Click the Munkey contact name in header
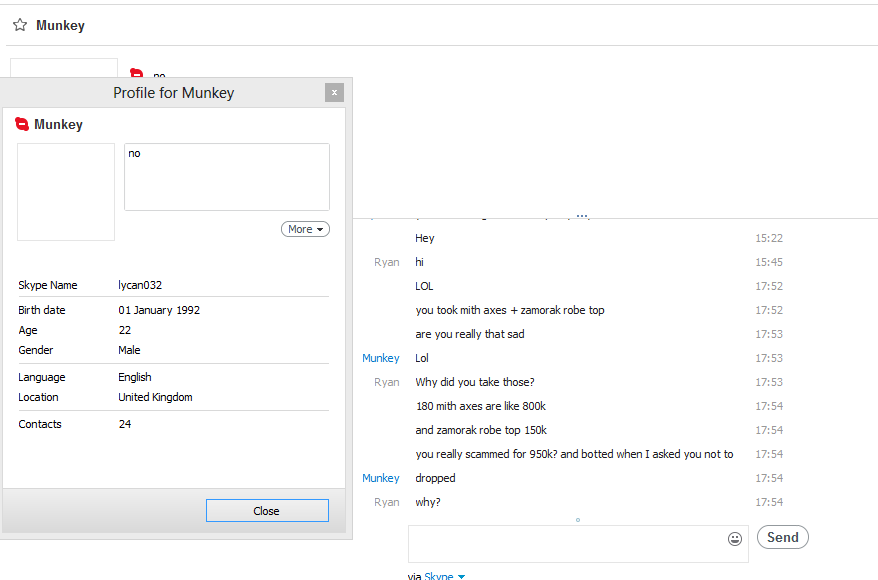Viewport: 878px width, 580px height. click(60, 26)
